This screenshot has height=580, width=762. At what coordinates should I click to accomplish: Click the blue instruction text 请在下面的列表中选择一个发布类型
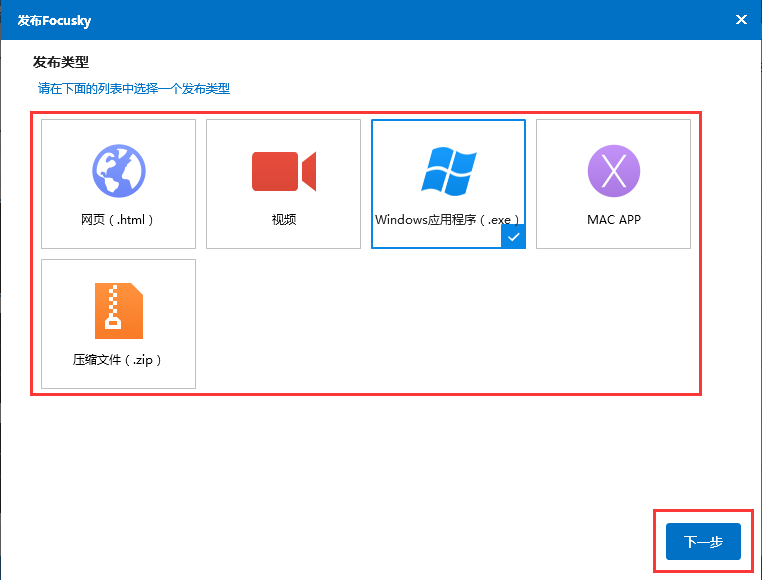pyautogui.click(x=134, y=88)
